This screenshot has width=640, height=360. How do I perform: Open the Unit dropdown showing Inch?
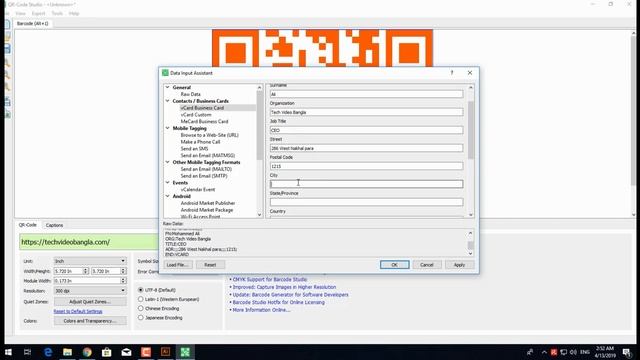[90, 261]
